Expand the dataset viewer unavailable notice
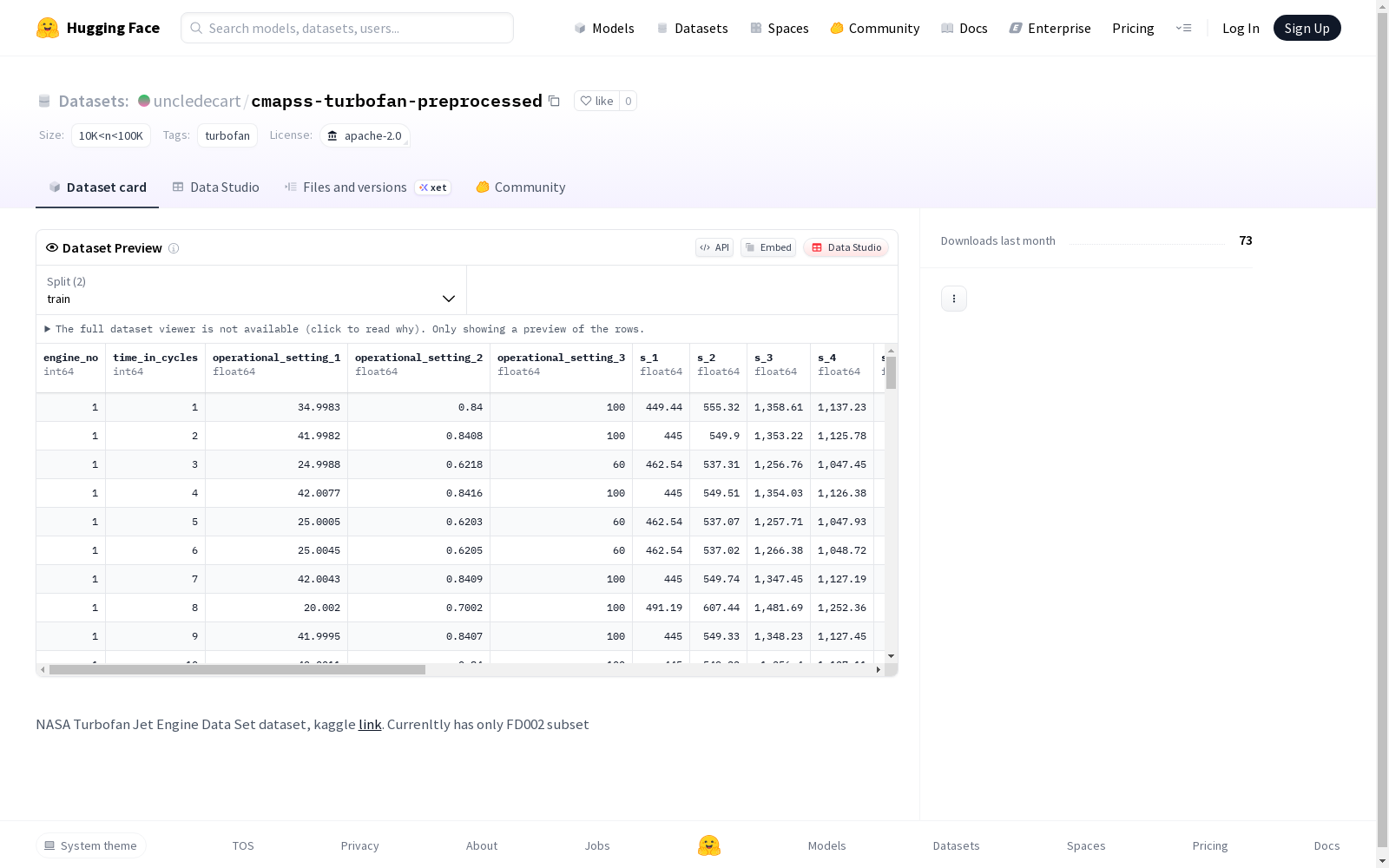1389x868 pixels. coord(345,329)
